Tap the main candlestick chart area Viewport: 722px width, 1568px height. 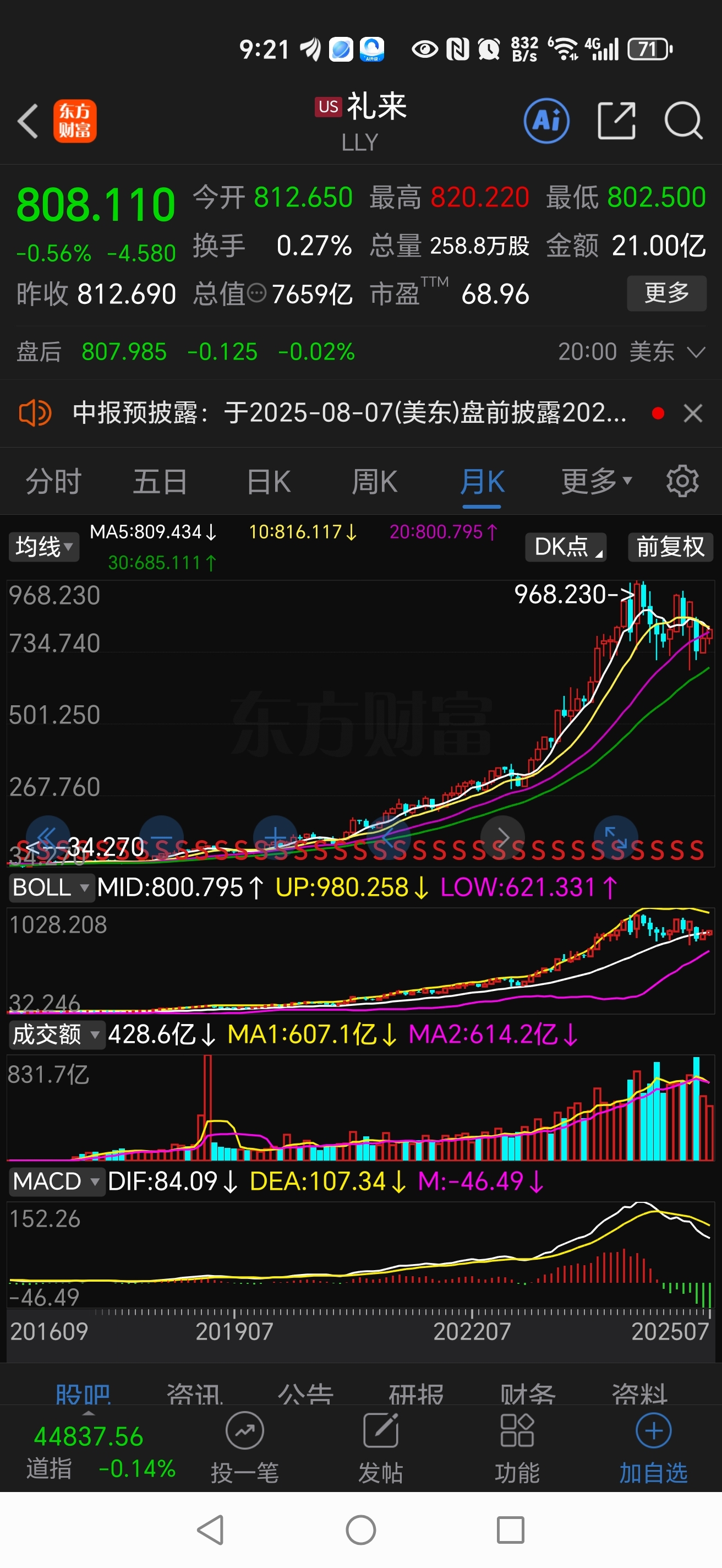[x=360, y=722]
